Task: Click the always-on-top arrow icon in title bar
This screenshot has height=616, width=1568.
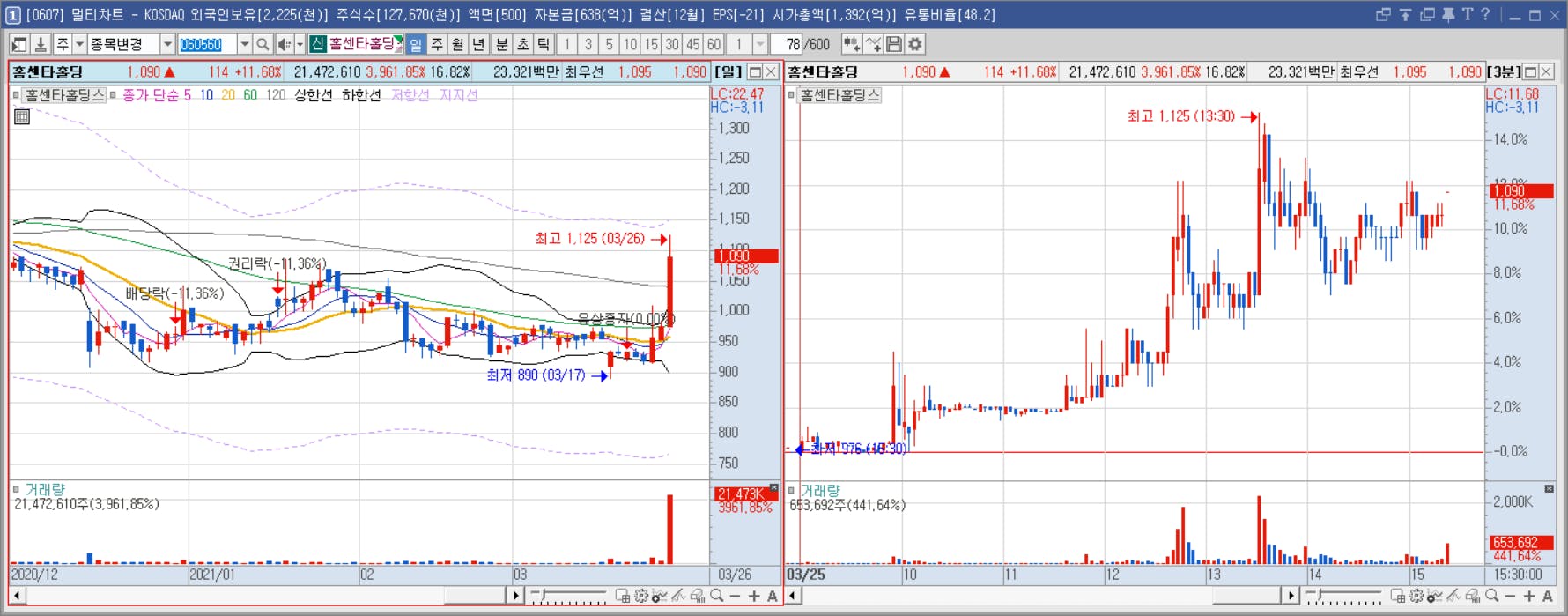Action: click(x=1405, y=15)
